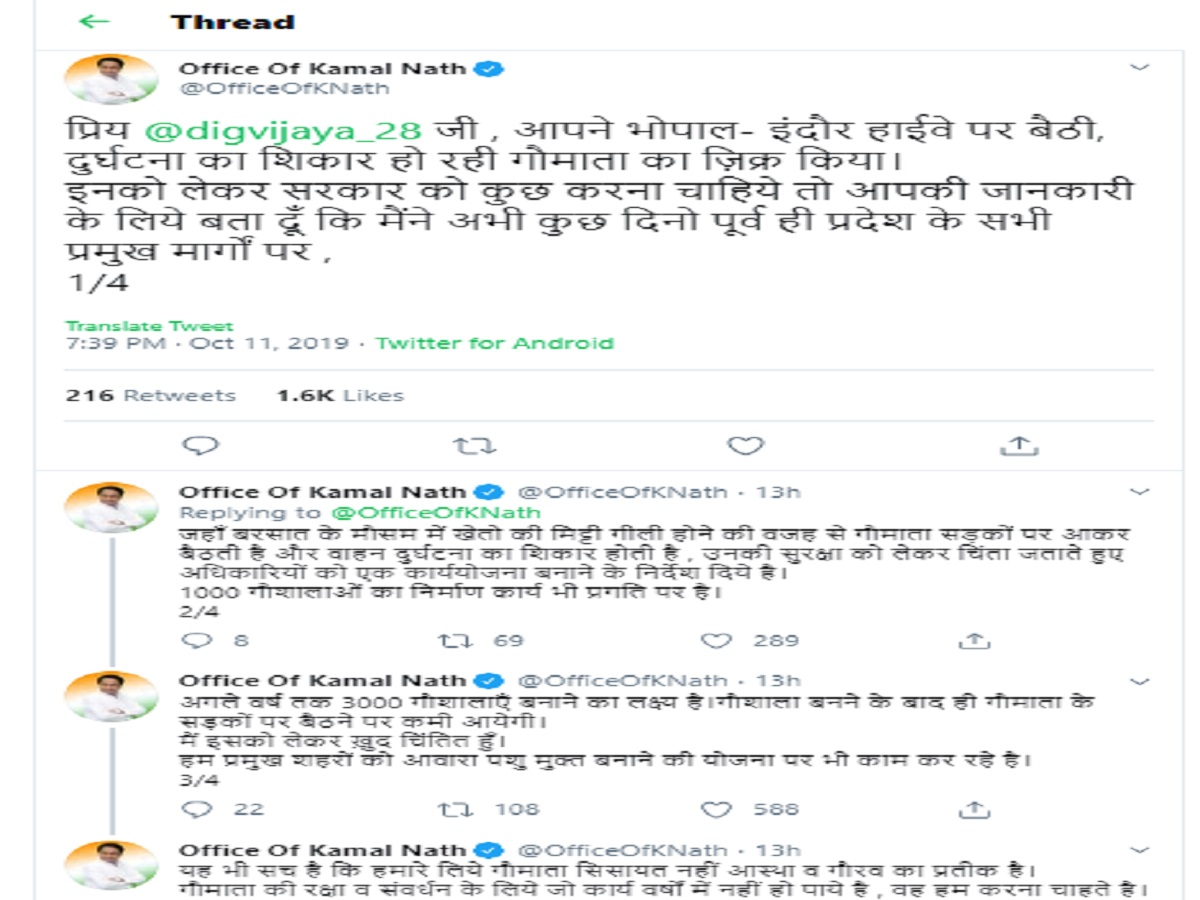Go back using the green arrow
The image size is (1200, 900).
click(93, 22)
